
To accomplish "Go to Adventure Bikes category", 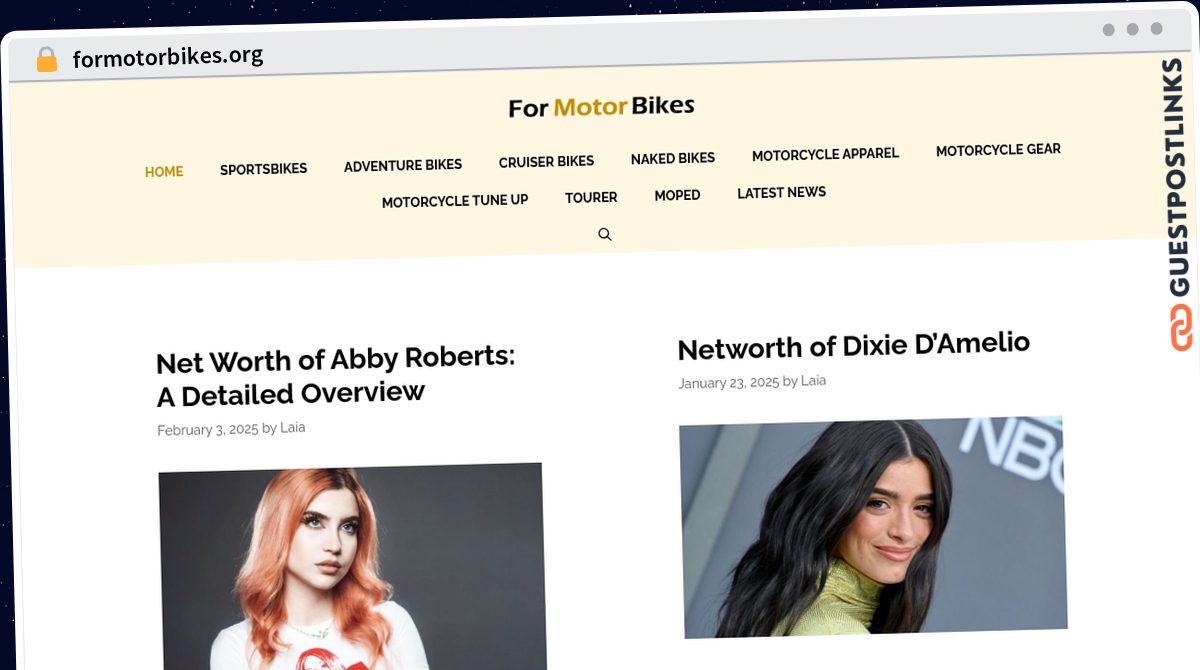I will 403,166.
